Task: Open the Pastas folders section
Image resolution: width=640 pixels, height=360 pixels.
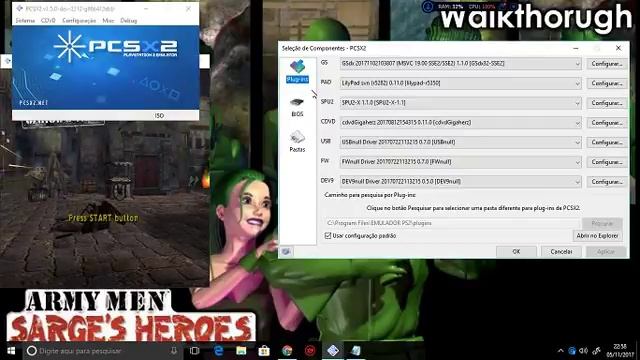Action: (x=297, y=141)
